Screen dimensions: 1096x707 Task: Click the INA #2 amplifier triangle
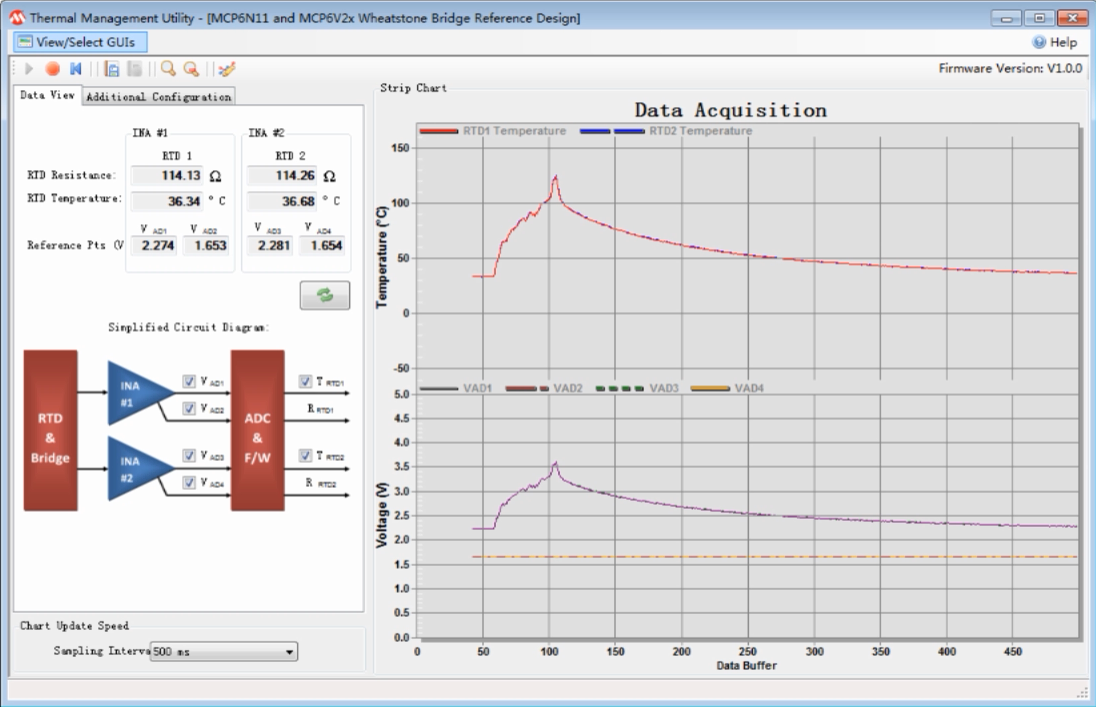(x=138, y=469)
